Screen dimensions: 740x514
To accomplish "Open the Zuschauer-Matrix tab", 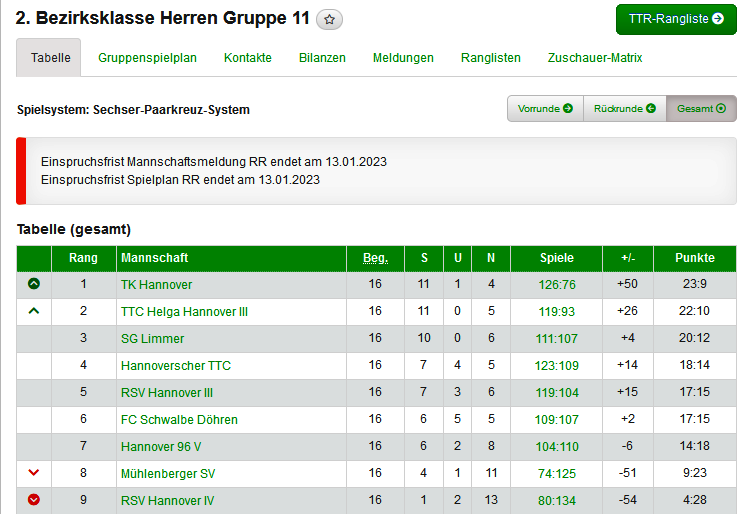I will 595,58.
